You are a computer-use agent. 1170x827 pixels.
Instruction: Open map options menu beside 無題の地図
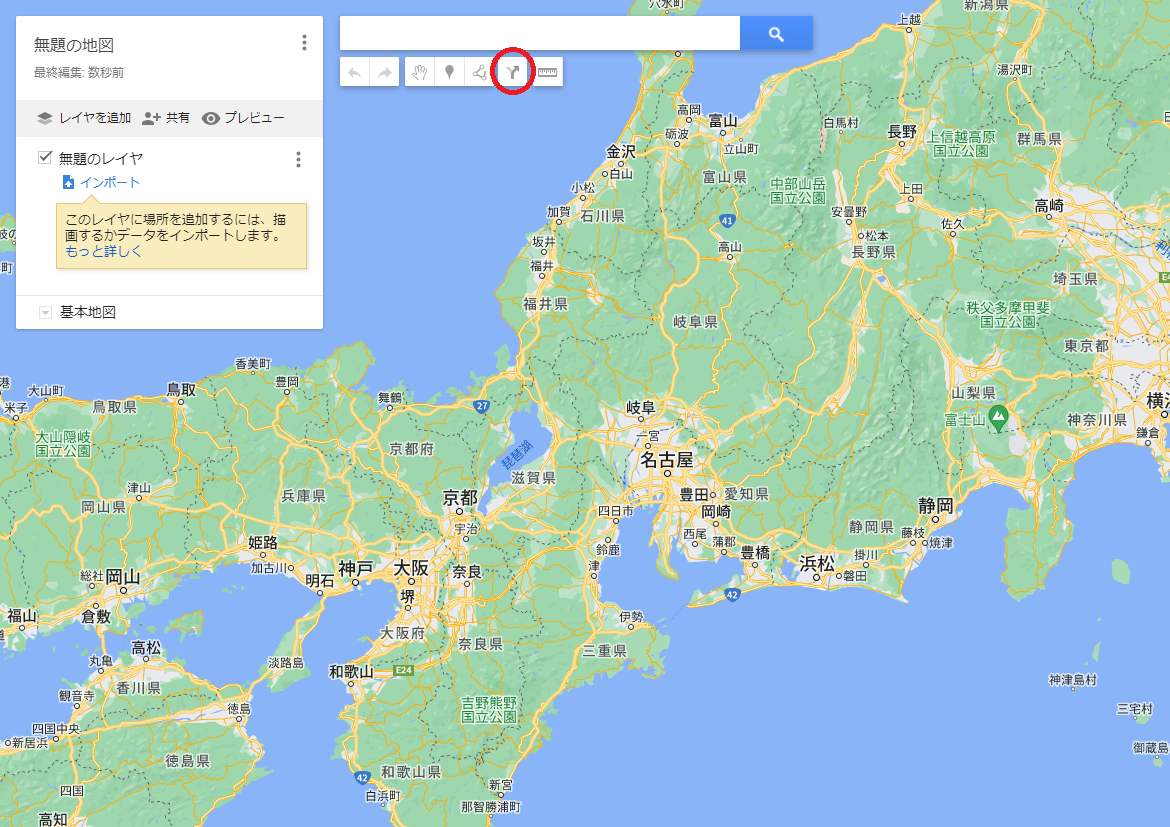[x=304, y=43]
